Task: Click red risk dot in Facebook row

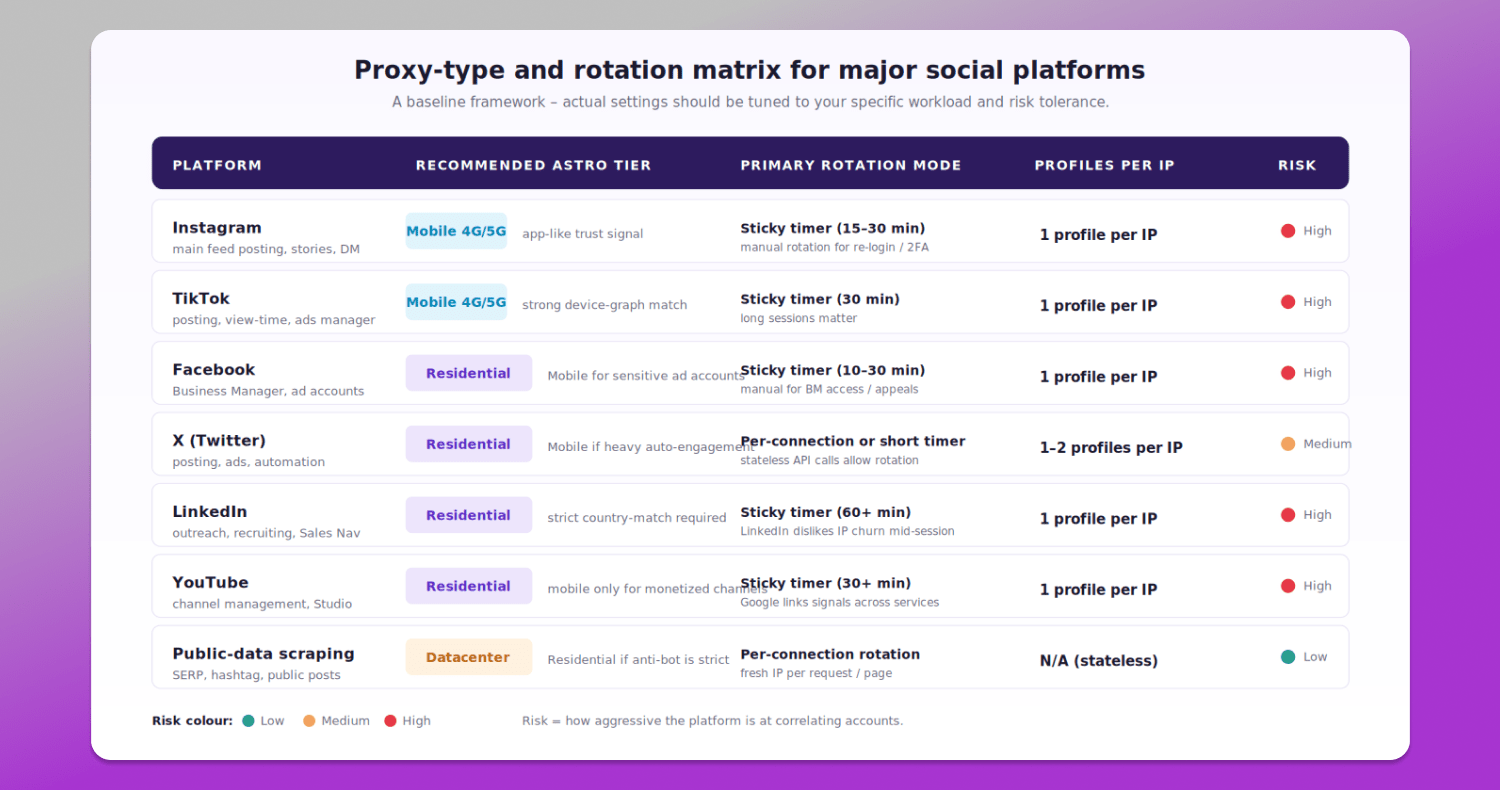Action: click(1288, 373)
